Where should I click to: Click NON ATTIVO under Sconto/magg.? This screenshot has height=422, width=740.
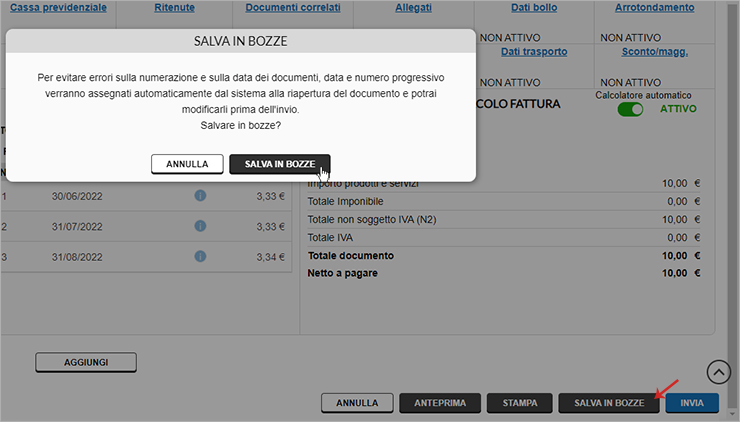631,82
